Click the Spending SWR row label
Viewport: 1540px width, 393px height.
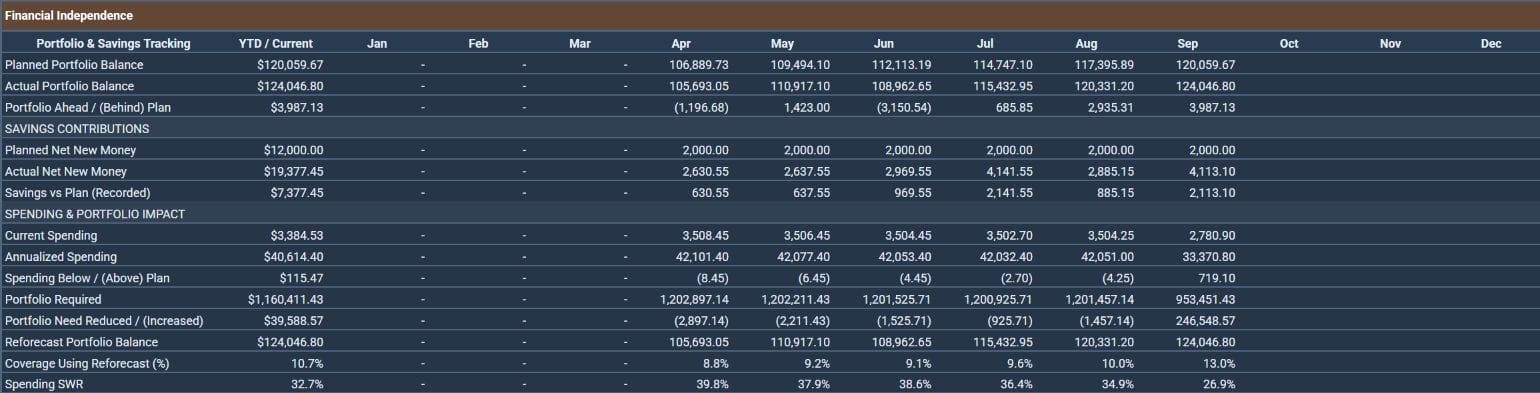pyautogui.click(x=44, y=384)
